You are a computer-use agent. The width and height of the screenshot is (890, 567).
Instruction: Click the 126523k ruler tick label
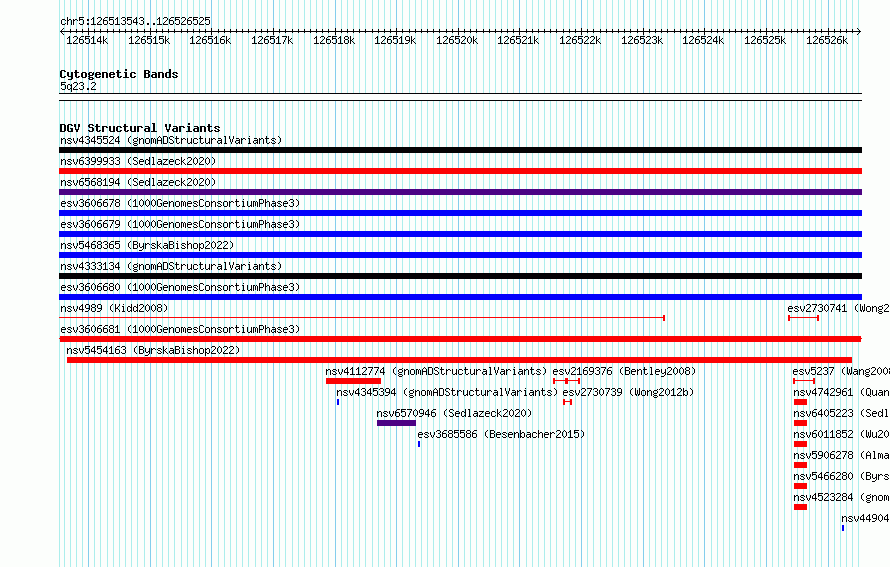tap(642, 40)
